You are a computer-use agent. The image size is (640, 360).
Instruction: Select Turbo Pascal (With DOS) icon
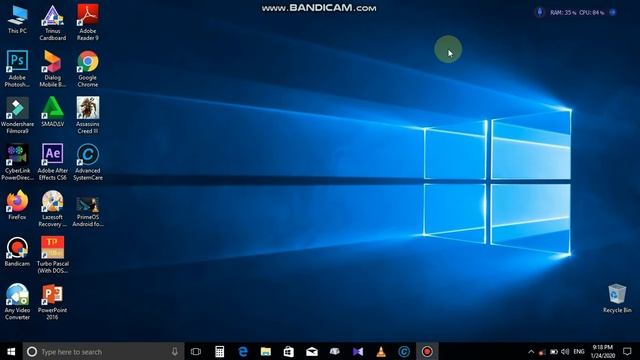(x=53, y=255)
